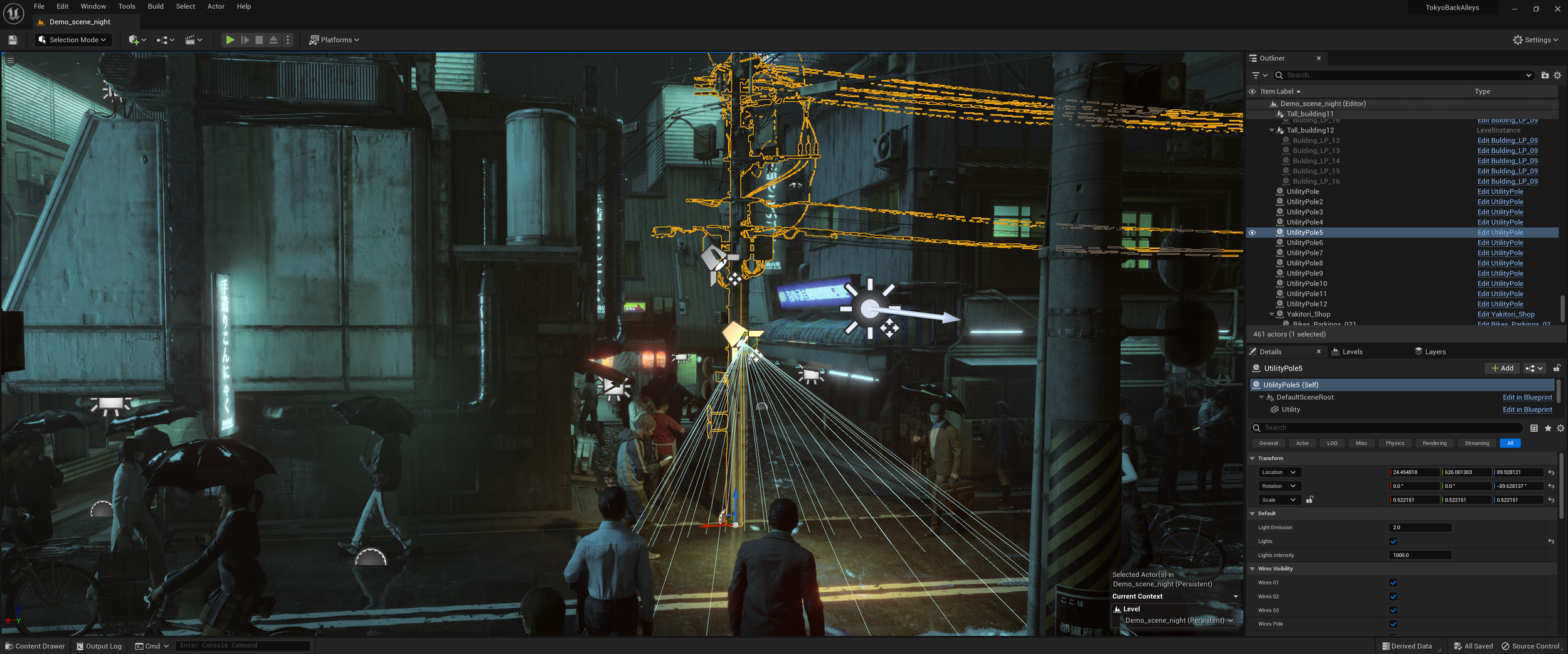Image resolution: width=1568 pixels, height=654 pixels.
Task: Open the Blueprint/component options dropdown in Details
Action: point(1534,368)
